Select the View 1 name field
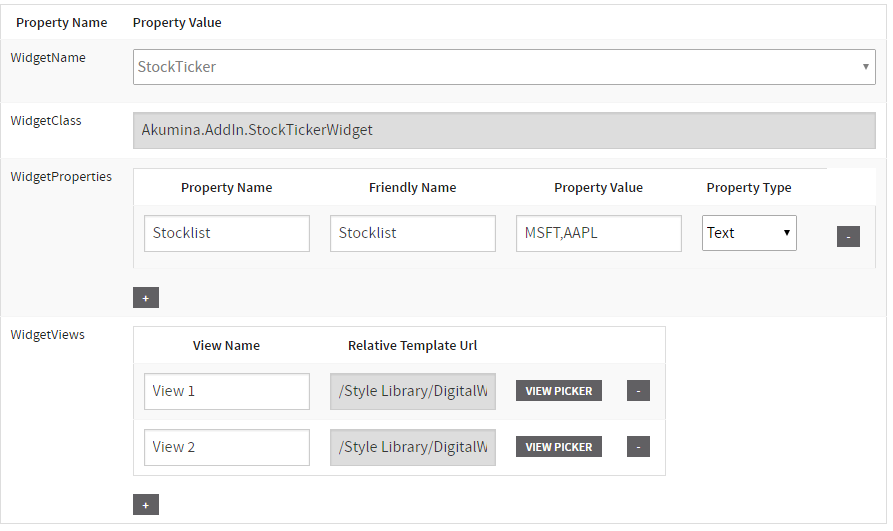This screenshot has height=531, width=893. (x=227, y=391)
